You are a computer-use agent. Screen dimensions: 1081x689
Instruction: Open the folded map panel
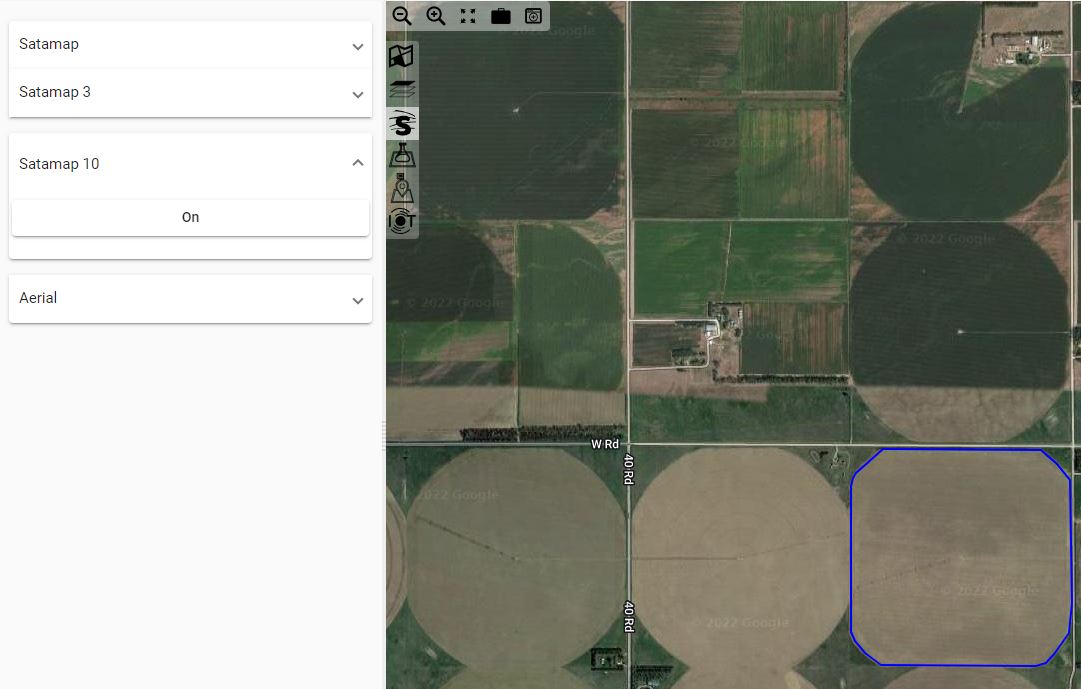tap(402, 57)
